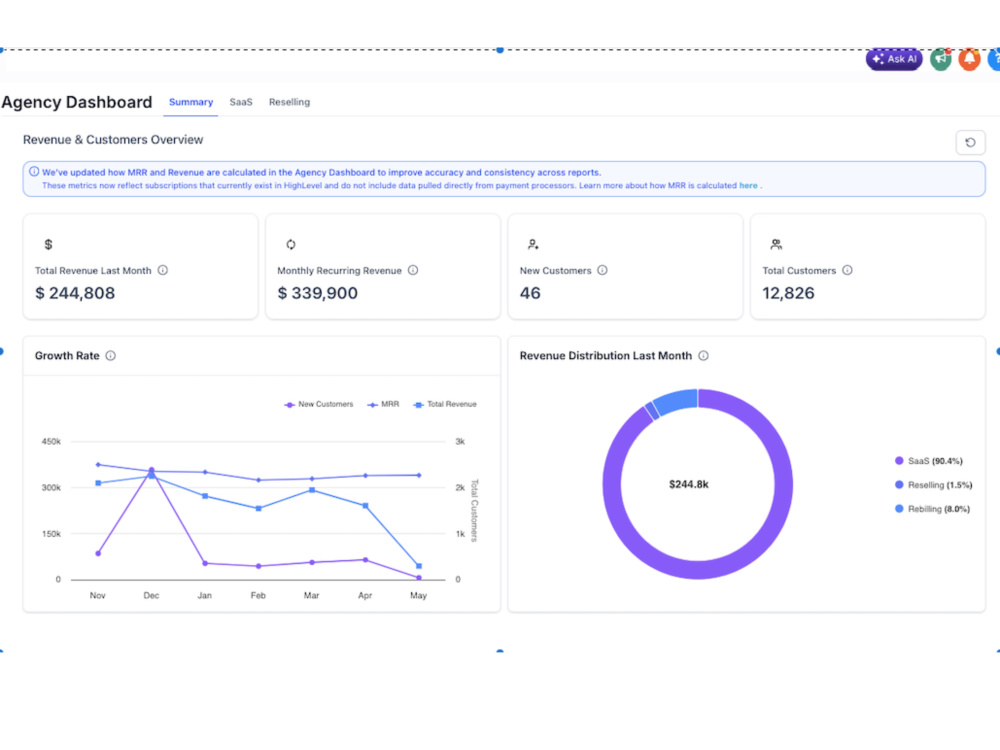Toggle Rebilling (8.0%) in donut legend
1000x750 pixels.
coord(932,509)
